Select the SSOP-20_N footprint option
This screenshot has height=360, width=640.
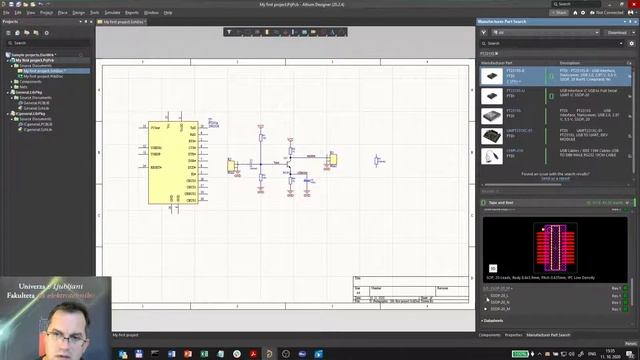tap(499, 302)
